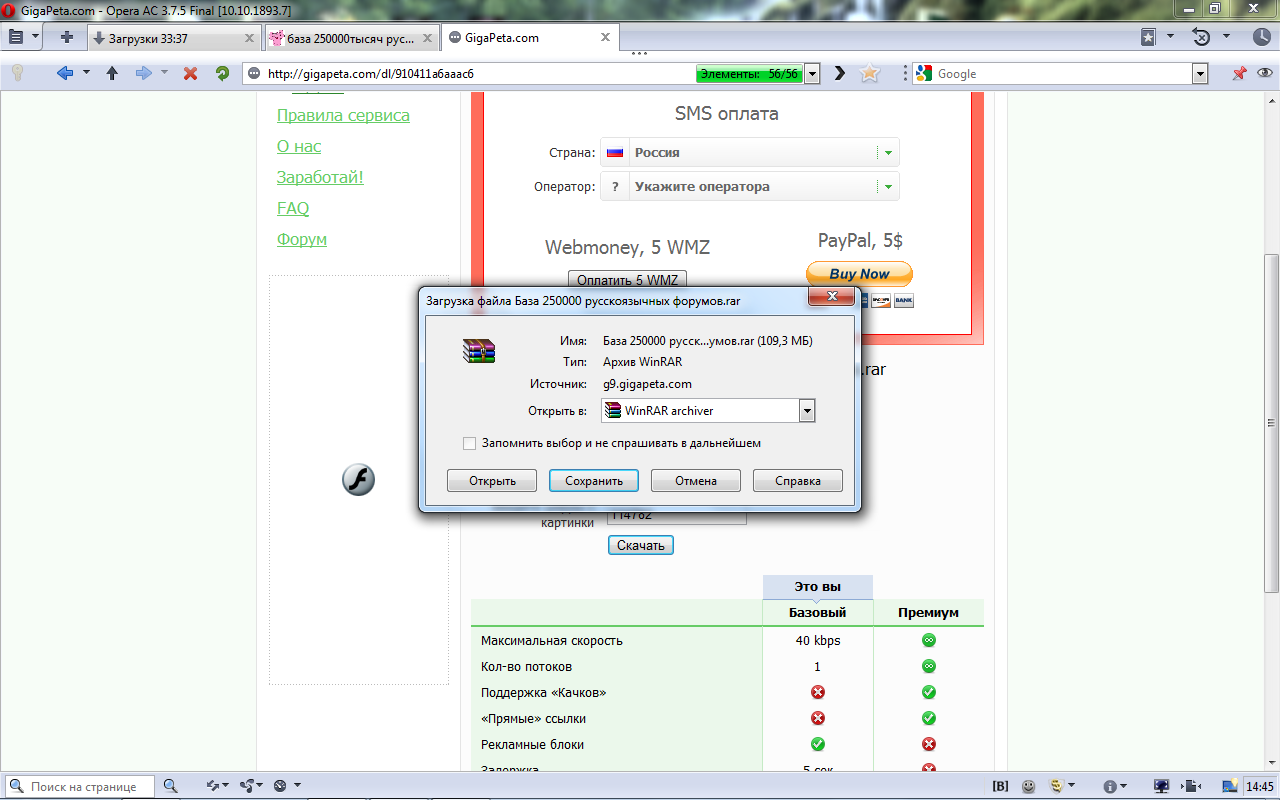This screenshot has height=800, width=1280.
Task: Click the [B] status bar icon
Action: pyautogui.click(x=1000, y=786)
